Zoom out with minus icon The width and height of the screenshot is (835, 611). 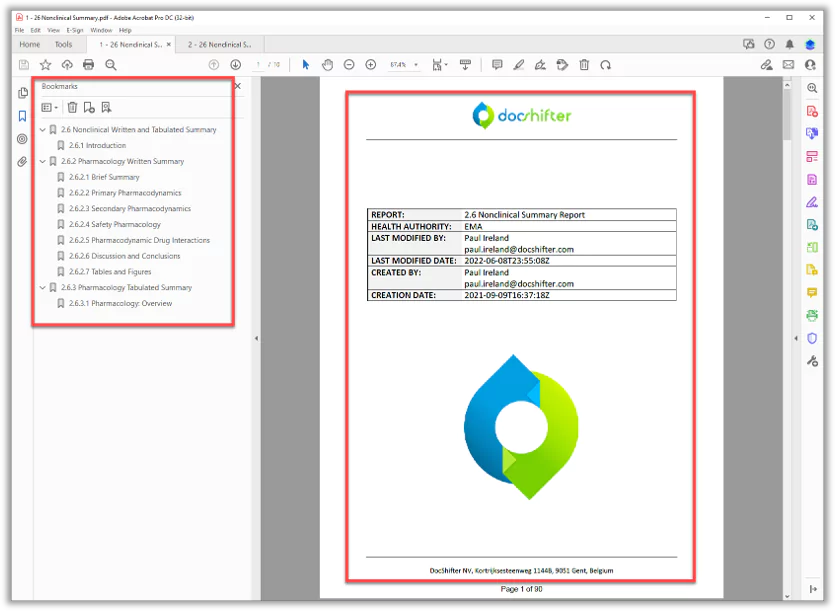click(349, 65)
